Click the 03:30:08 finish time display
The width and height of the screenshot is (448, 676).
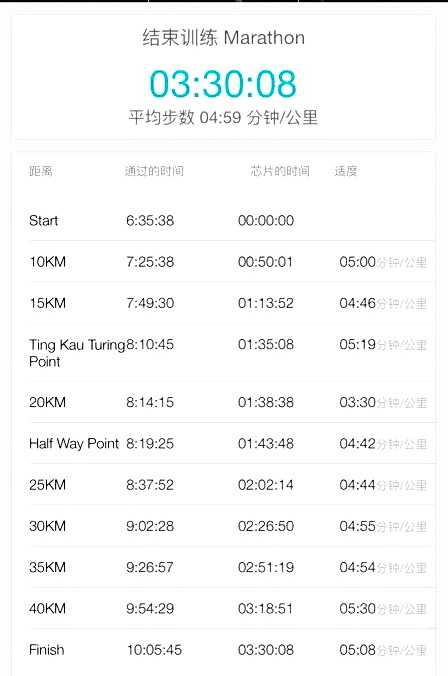223,84
